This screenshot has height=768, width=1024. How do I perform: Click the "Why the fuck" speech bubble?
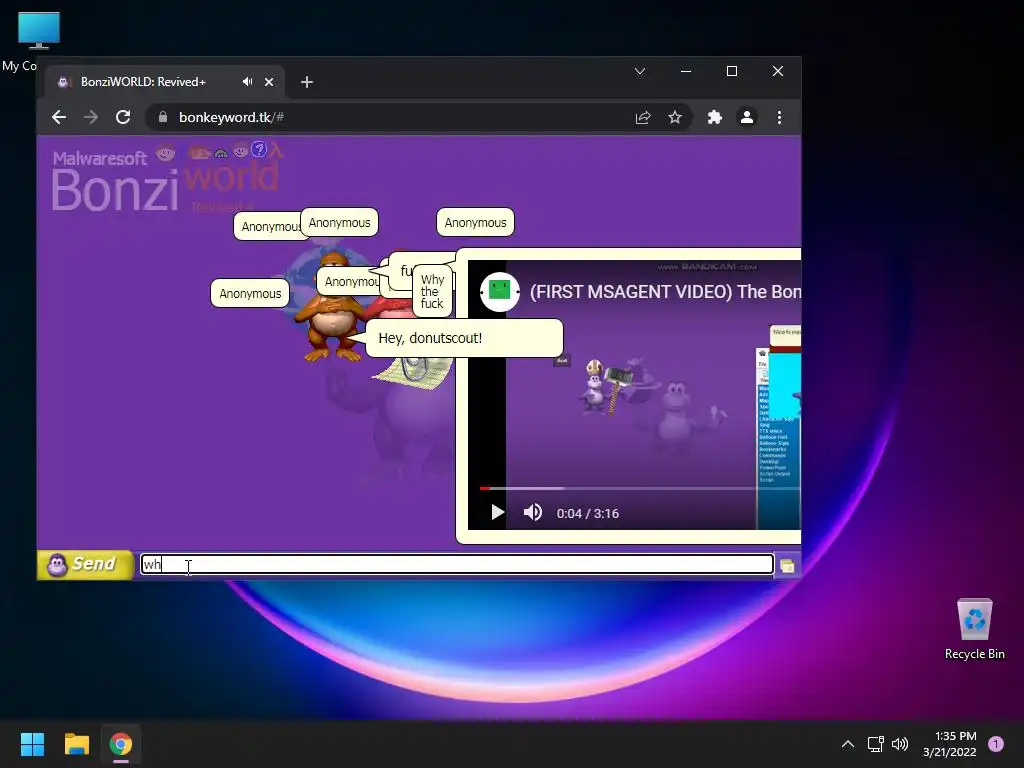[x=432, y=291]
